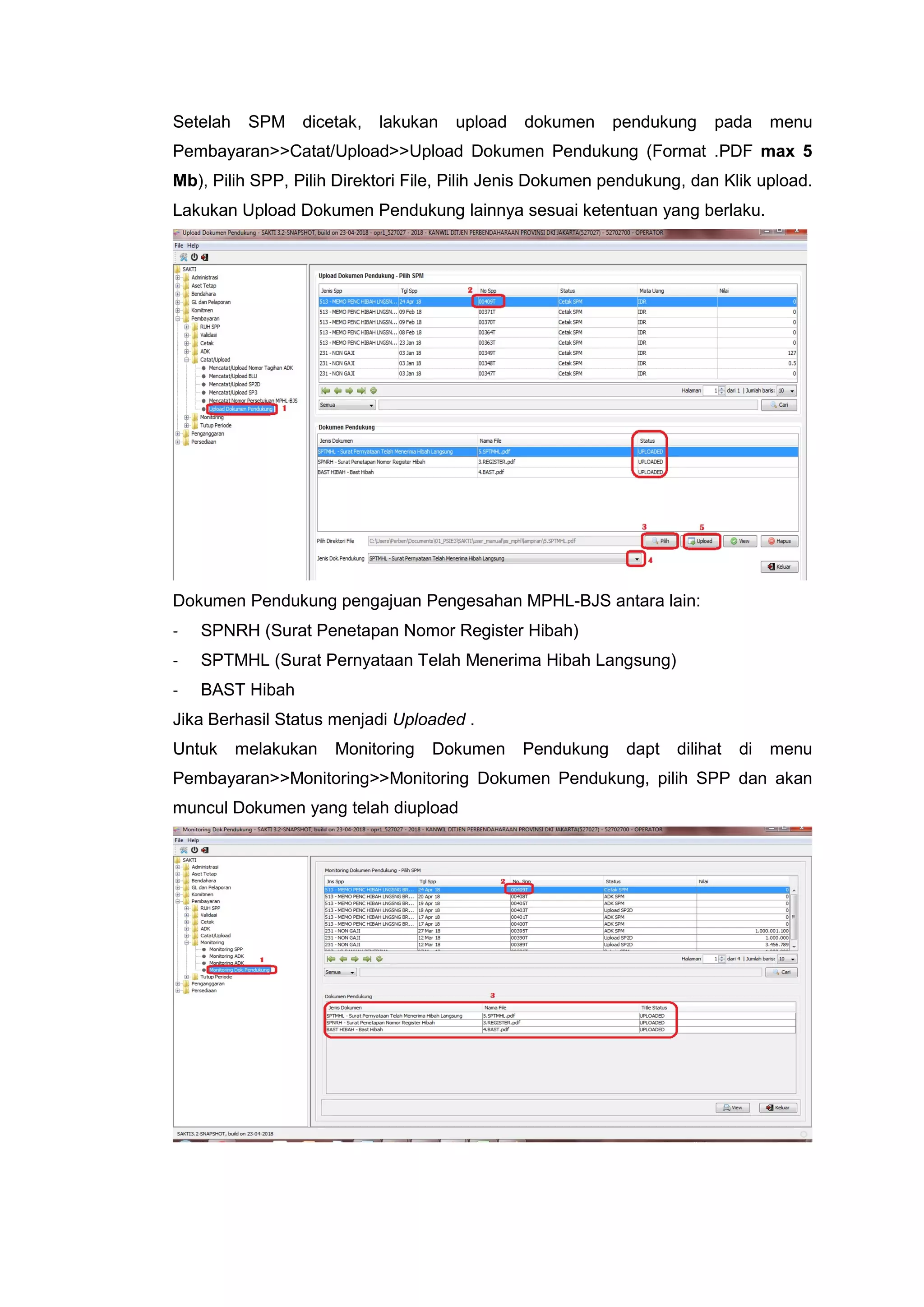Go to last page in upload table
Screen dimensions: 924x1307
[361, 390]
